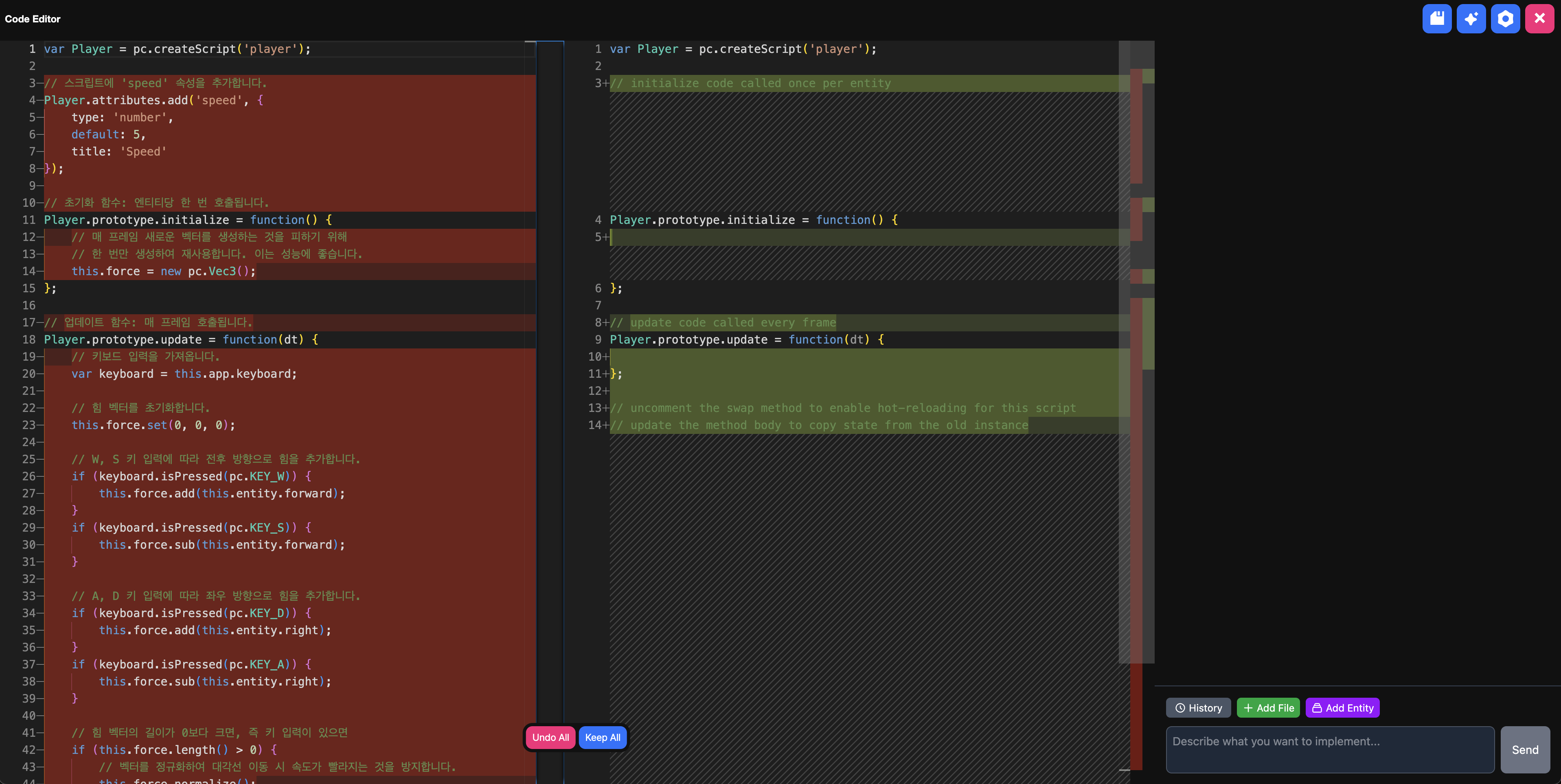This screenshot has width=1561, height=784.
Task: Click the Save script icon
Action: pyautogui.click(x=1437, y=19)
